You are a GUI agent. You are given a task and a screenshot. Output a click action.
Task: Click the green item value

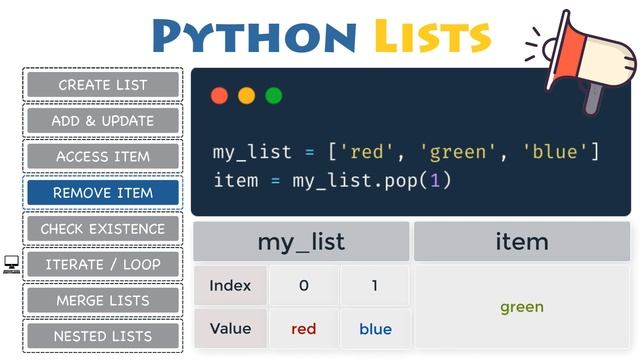click(x=522, y=307)
